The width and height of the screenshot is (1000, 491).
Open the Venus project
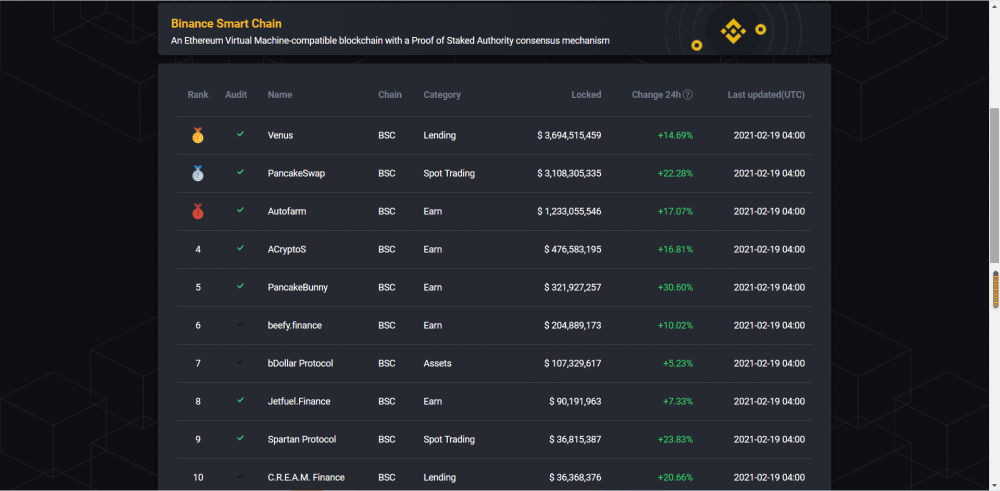(x=281, y=135)
